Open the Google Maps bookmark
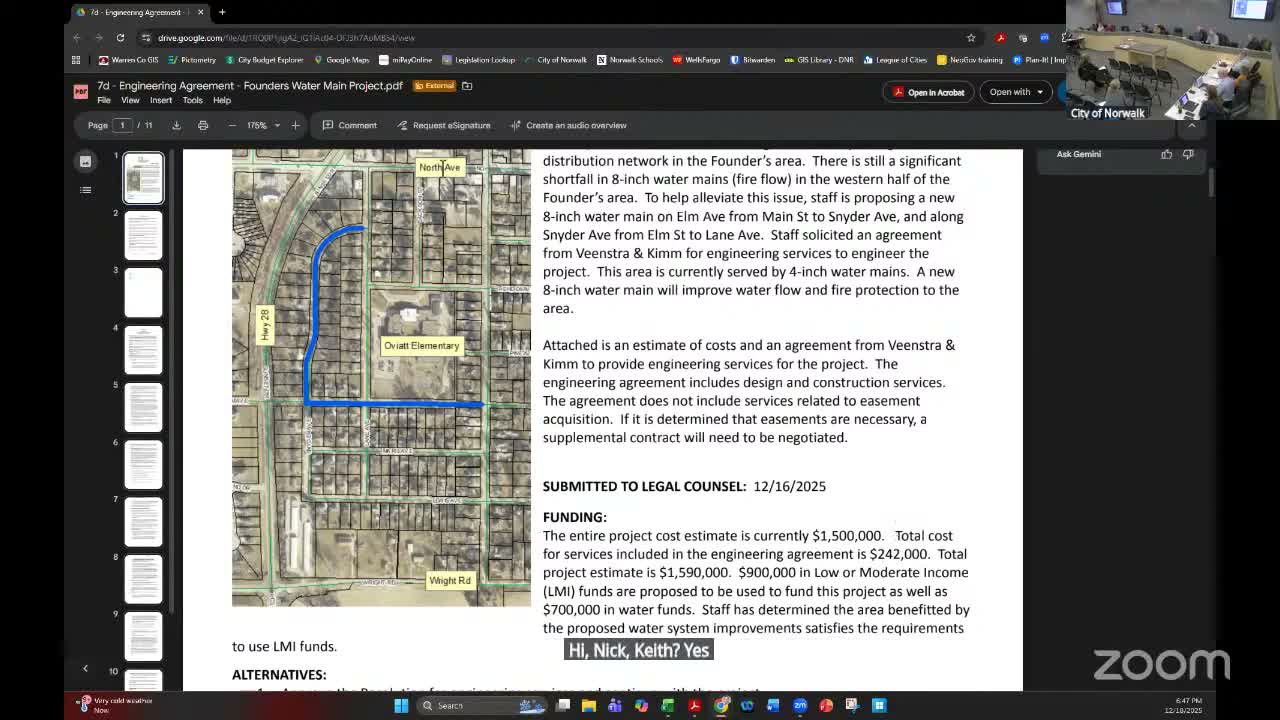The width and height of the screenshot is (1280, 720). click(x=341, y=59)
